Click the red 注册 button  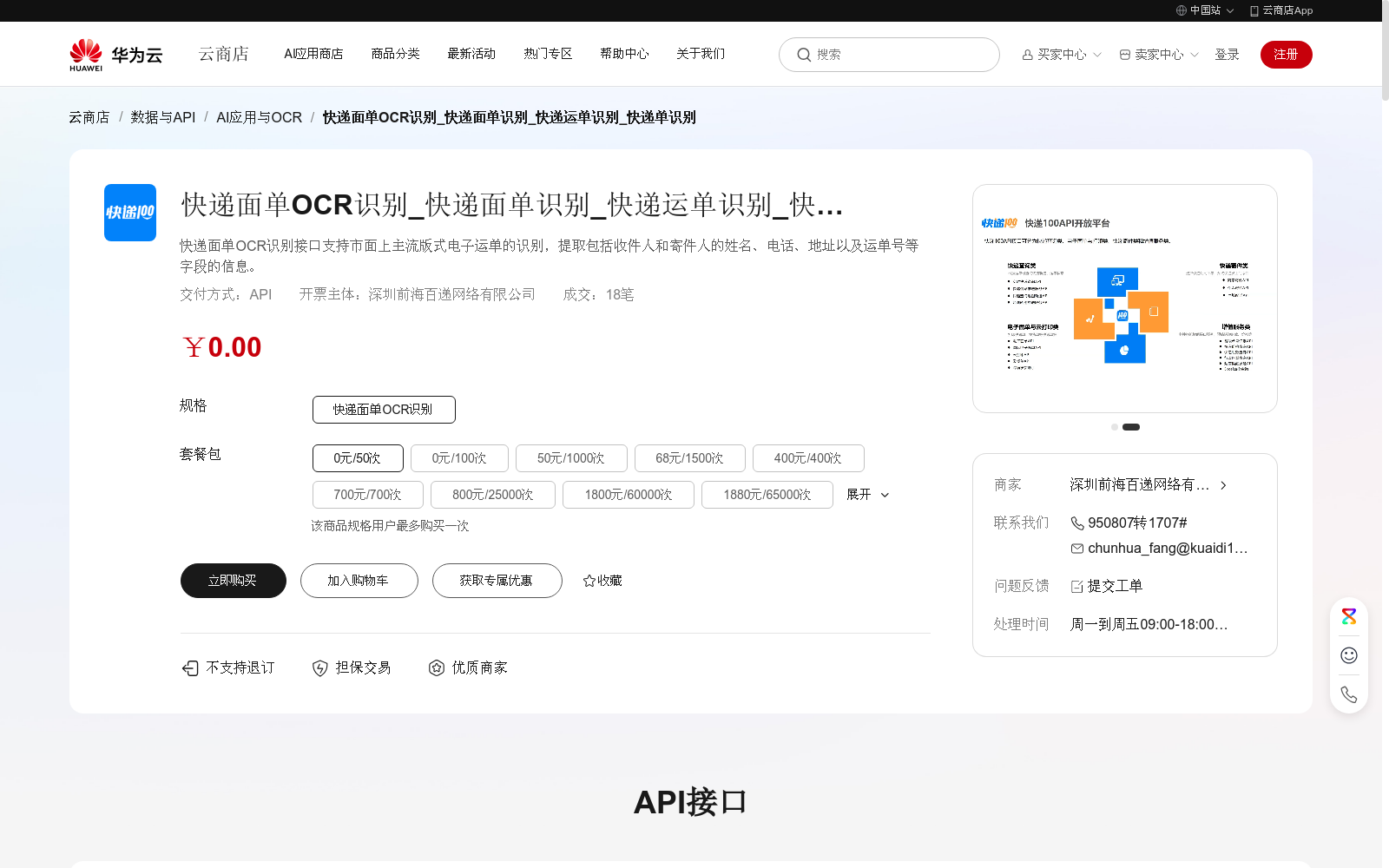[x=1287, y=55]
